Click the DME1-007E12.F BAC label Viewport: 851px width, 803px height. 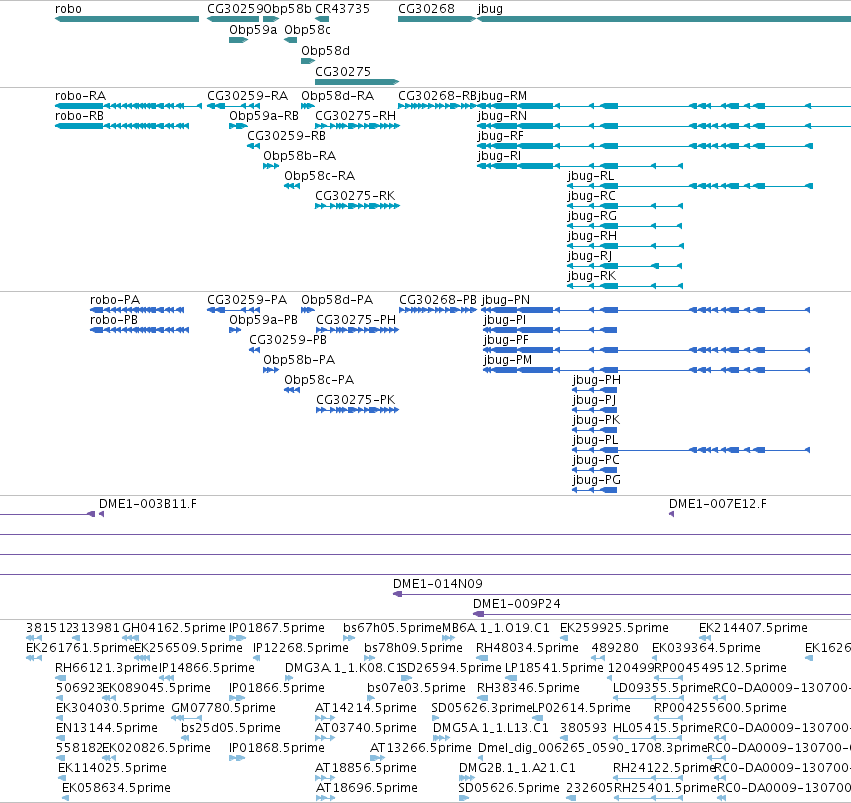(717, 504)
